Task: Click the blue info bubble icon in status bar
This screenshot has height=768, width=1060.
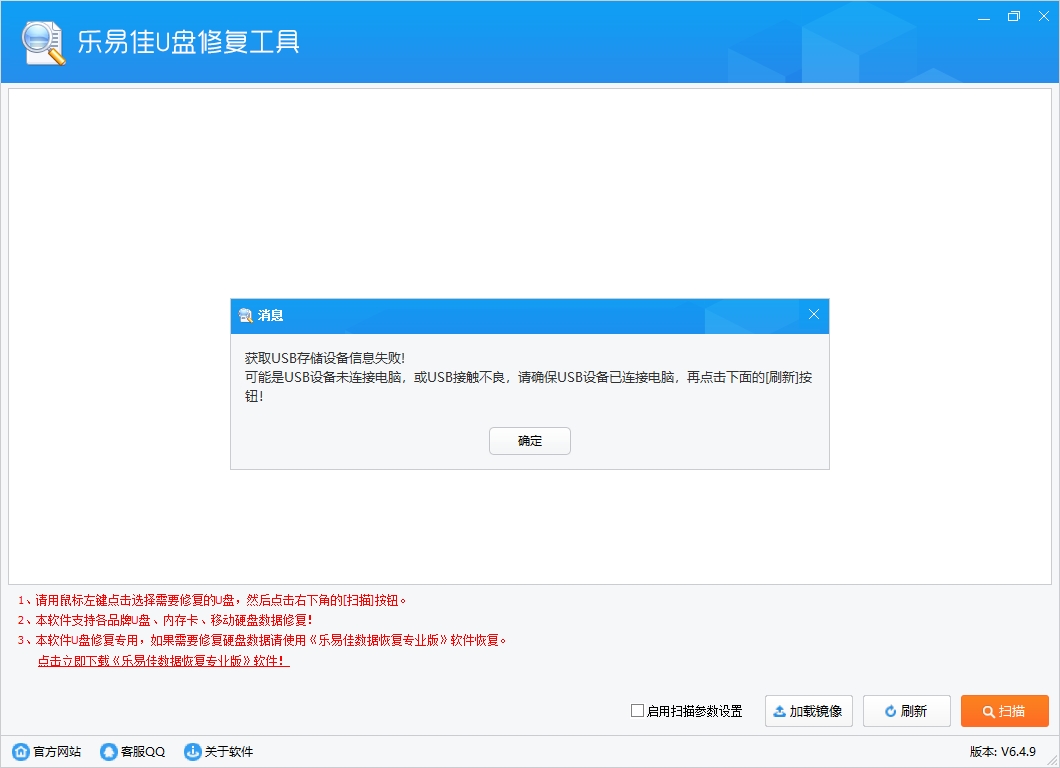Action: point(191,750)
